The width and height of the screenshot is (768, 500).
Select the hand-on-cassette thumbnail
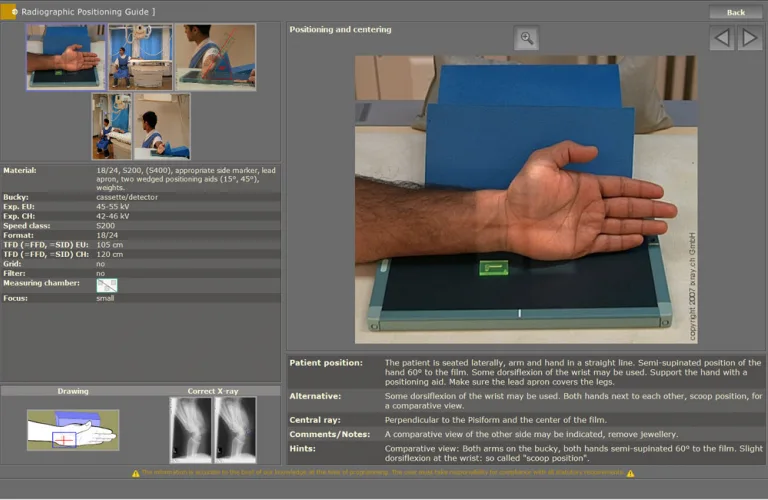tap(66, 57)
